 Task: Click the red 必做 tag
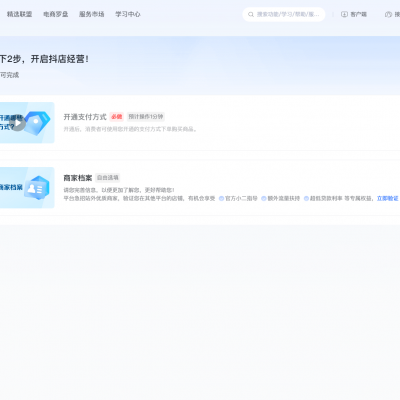(117, 117)
